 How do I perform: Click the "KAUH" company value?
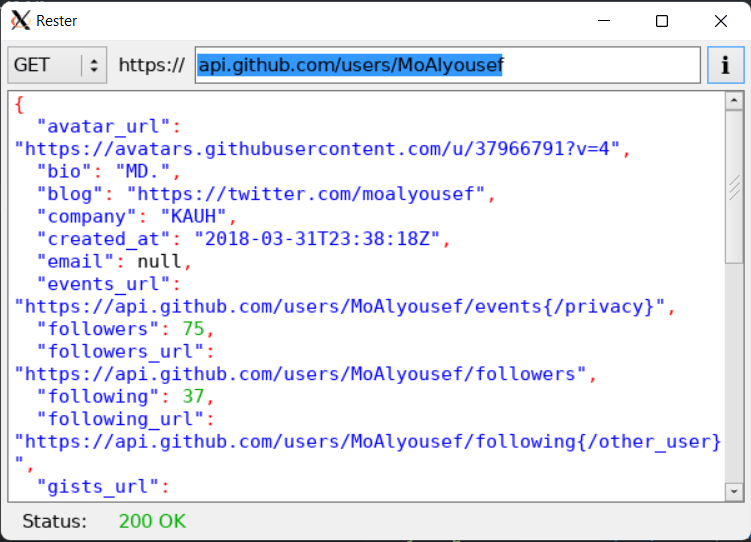tap(193, 216)
